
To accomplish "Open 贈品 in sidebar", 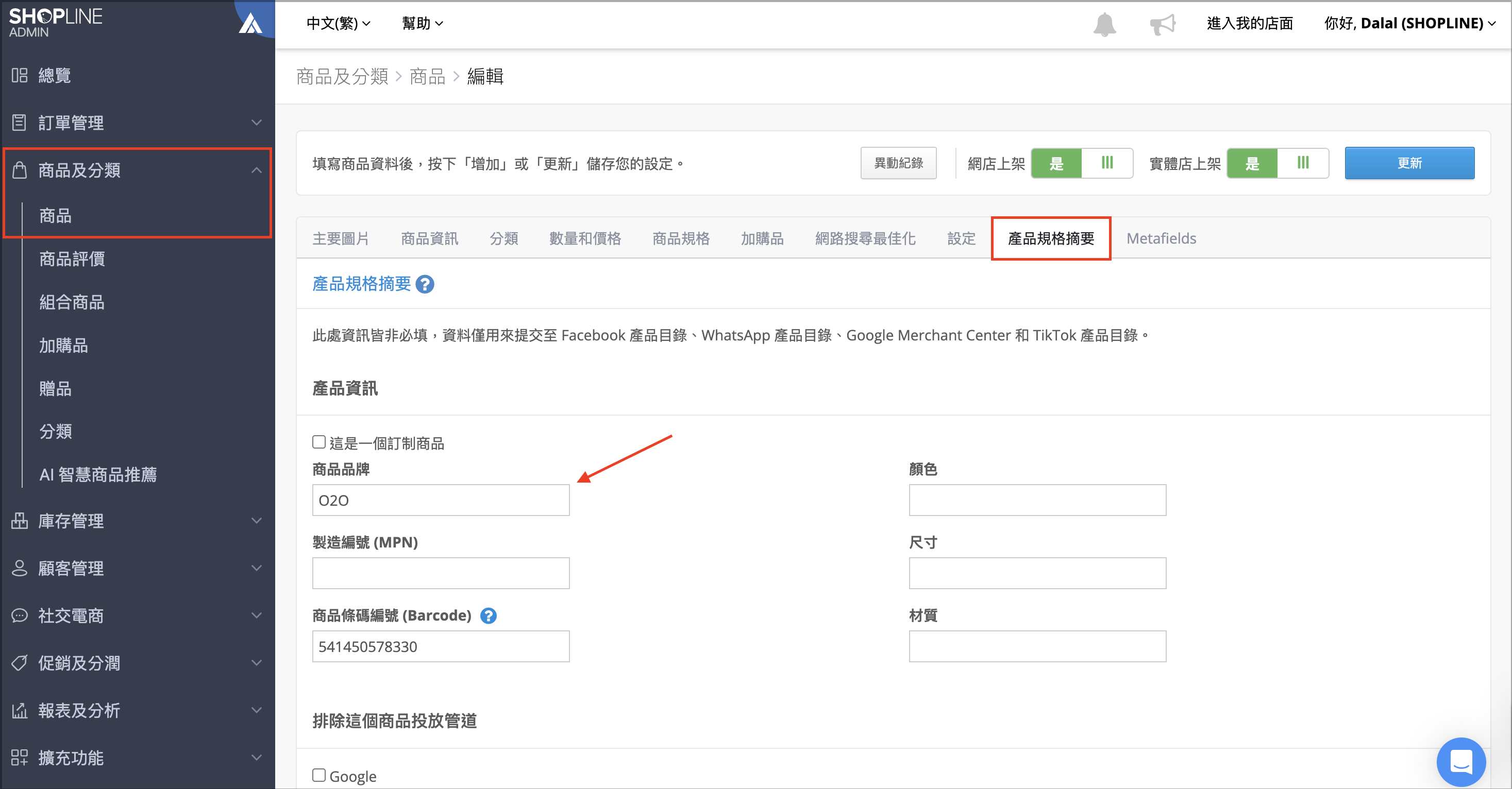I will (x=55, y=388).
